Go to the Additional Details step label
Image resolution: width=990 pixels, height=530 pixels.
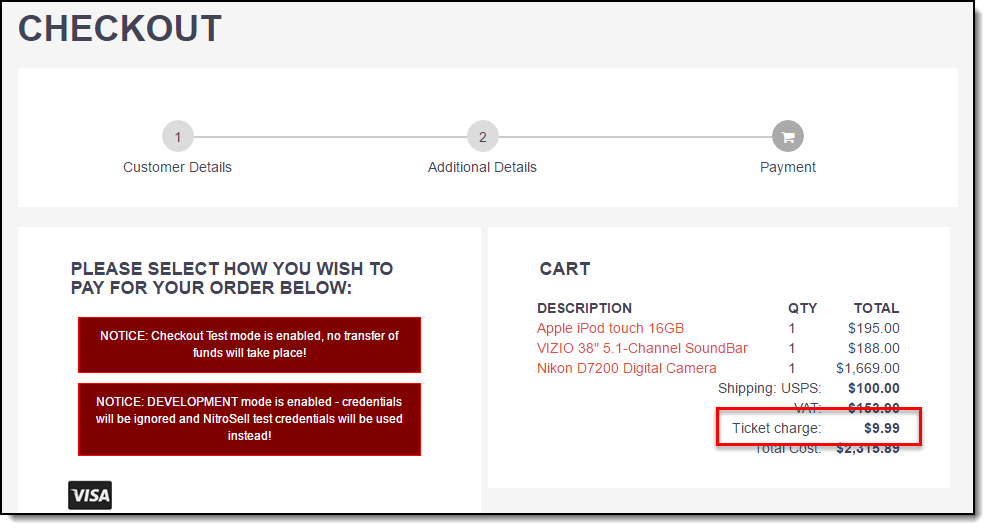click(x=482, y=167)
